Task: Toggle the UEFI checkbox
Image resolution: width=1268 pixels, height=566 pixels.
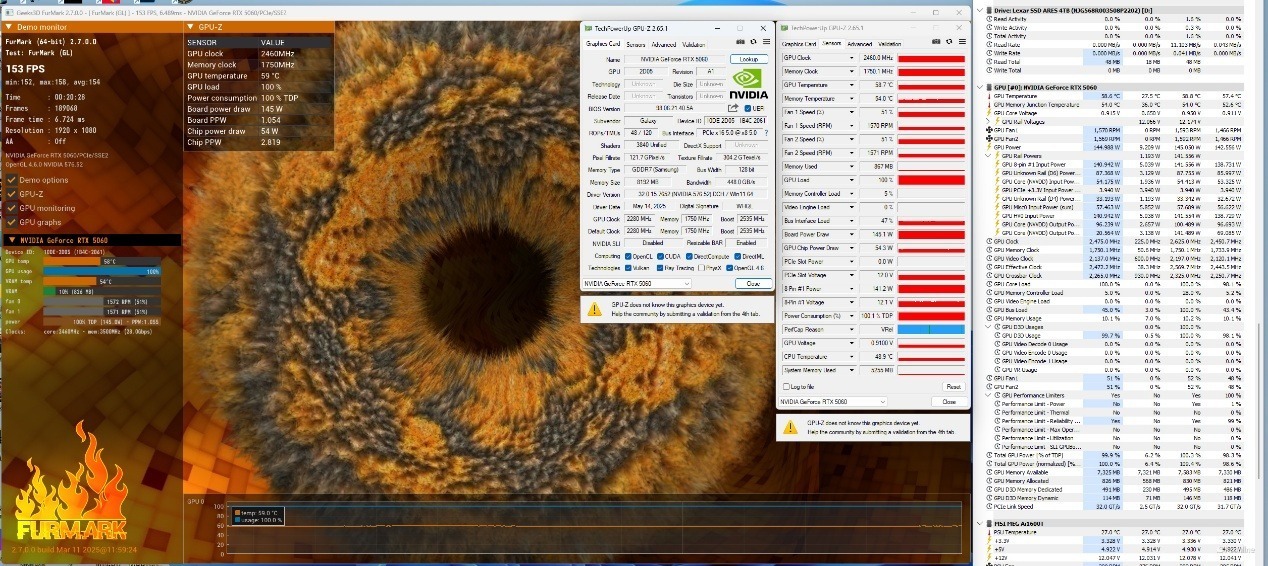Action: [746, 108]
